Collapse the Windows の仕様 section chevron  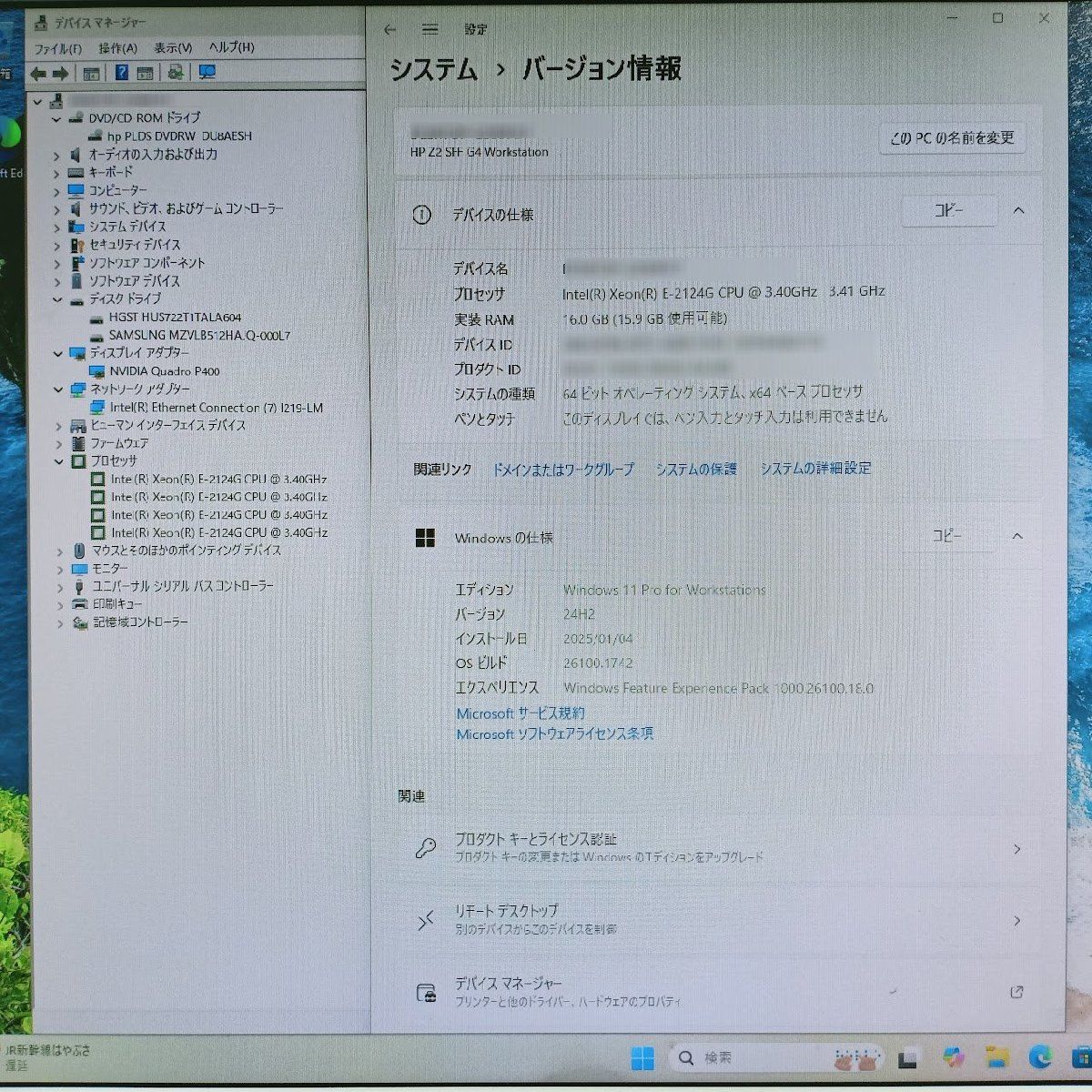coord(1017,537)
